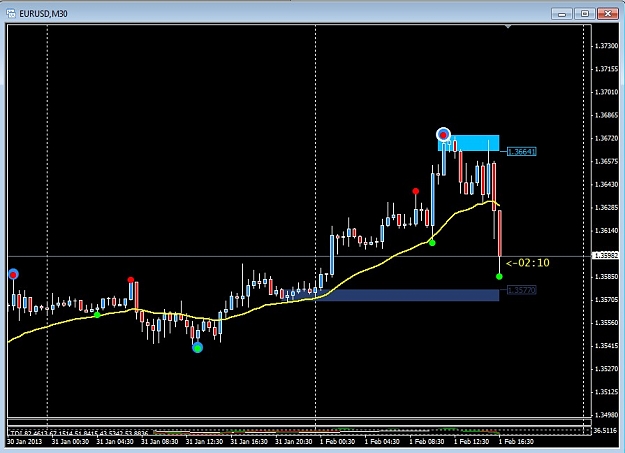Click the 30 Jan 2013 time axis label
The image size is (625, 453).
[25, 442]
